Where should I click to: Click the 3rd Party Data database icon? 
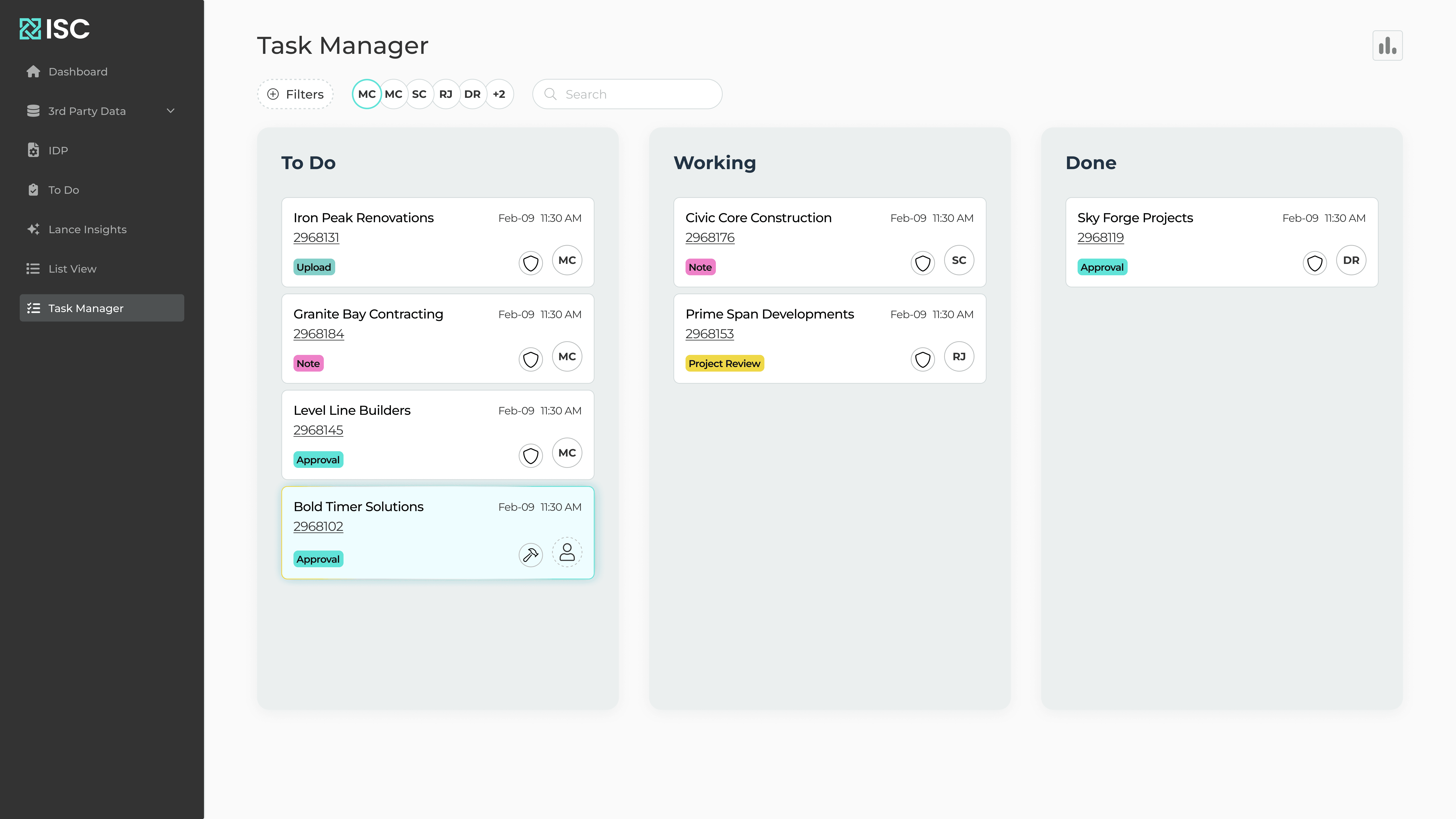[33, 111]
